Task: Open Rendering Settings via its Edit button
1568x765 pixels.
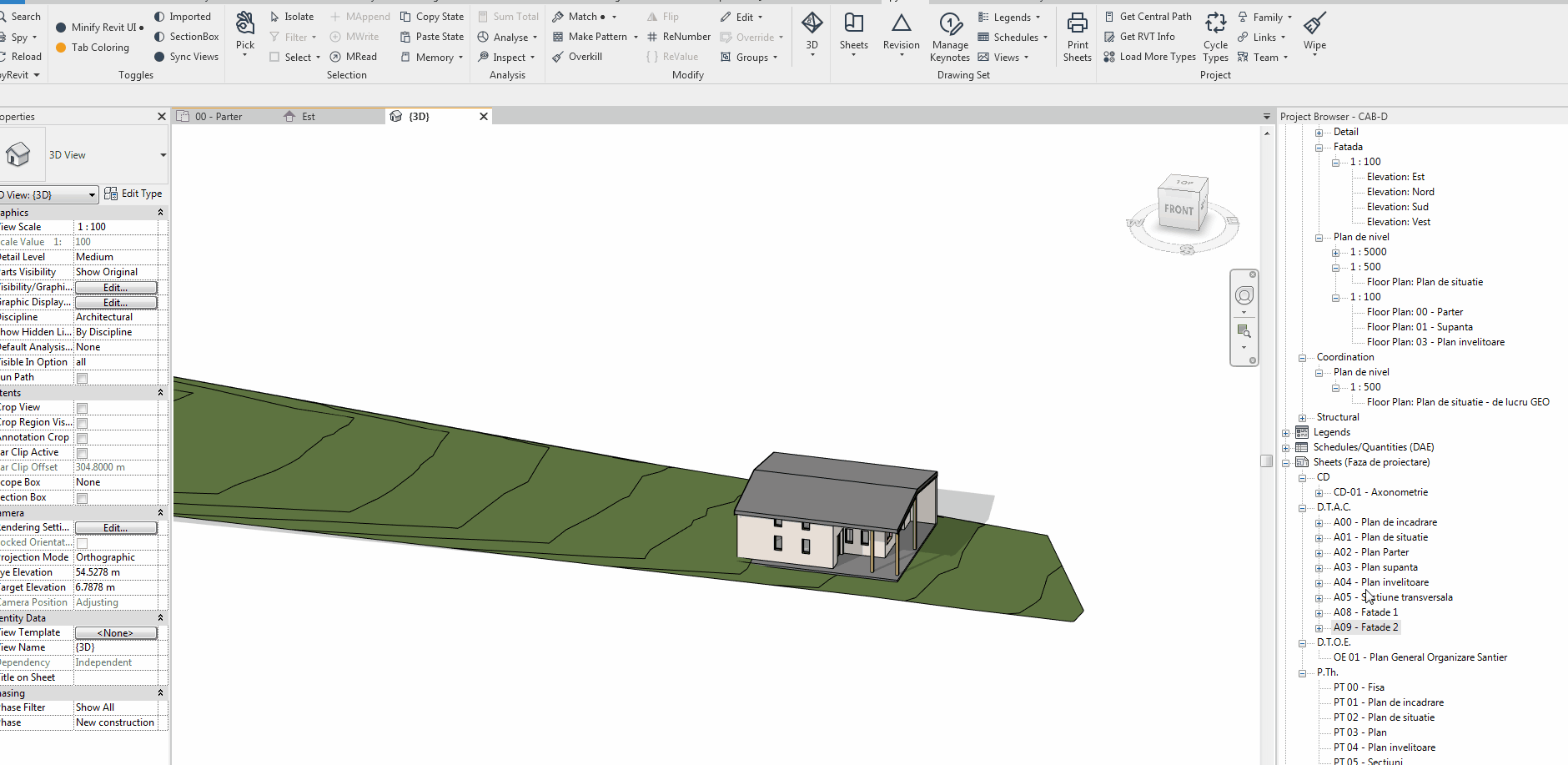Action: coord(115,527)
